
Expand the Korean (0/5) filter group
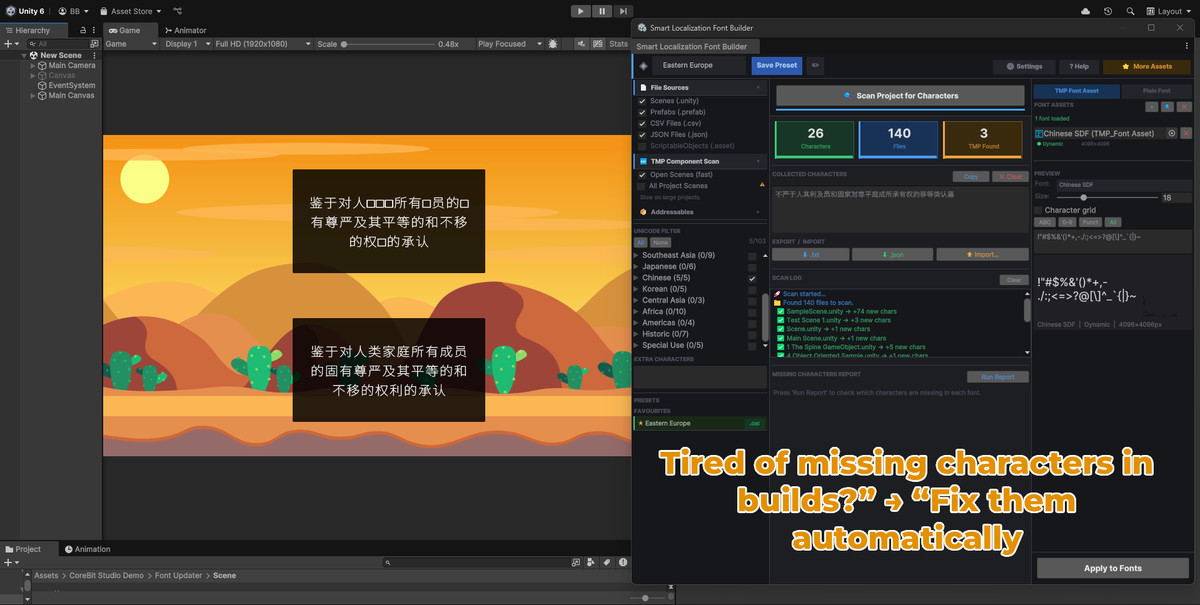click(637, 289)
